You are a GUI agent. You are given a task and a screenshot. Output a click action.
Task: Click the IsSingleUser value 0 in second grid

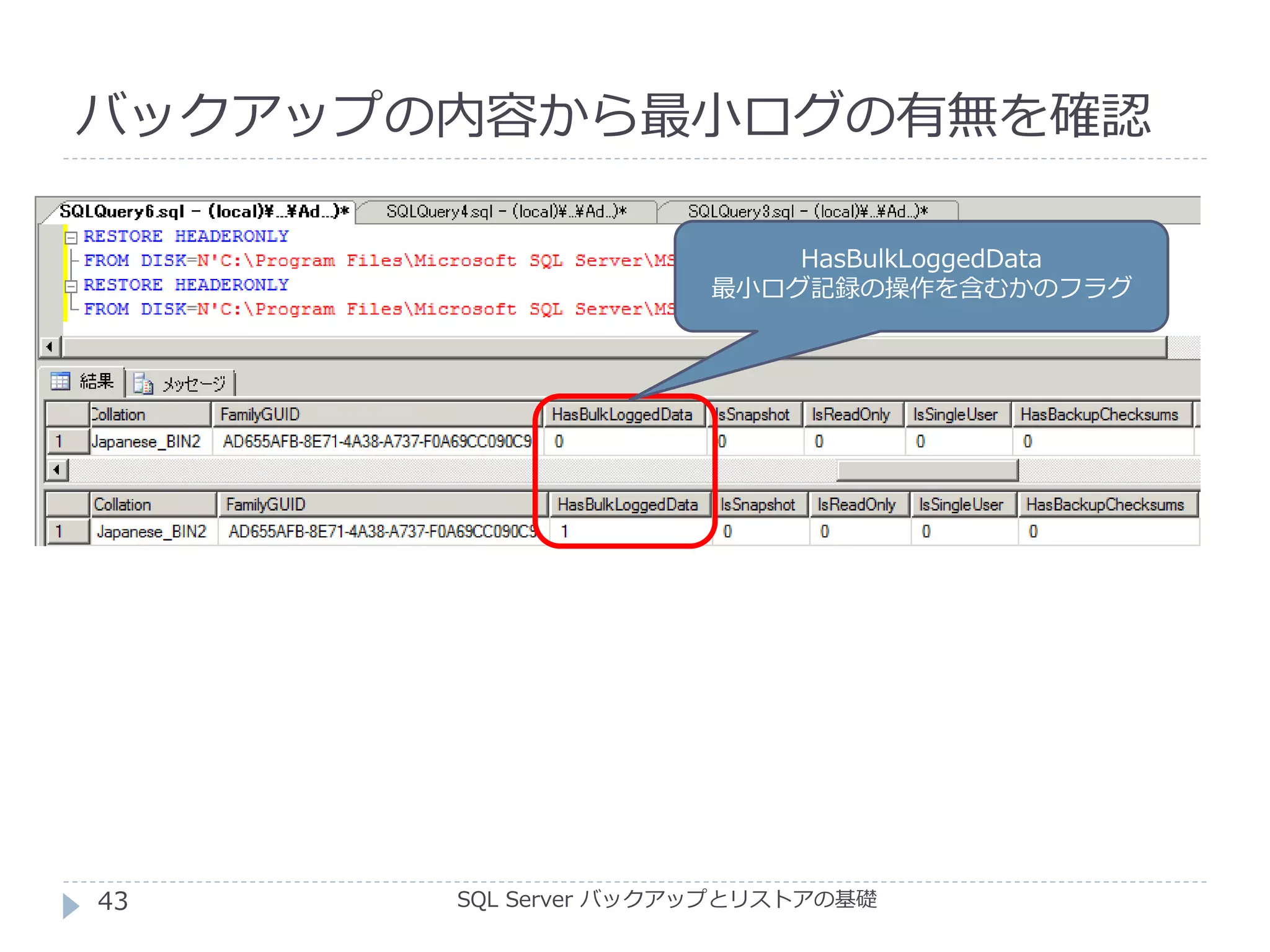click(x=963, y=532)
